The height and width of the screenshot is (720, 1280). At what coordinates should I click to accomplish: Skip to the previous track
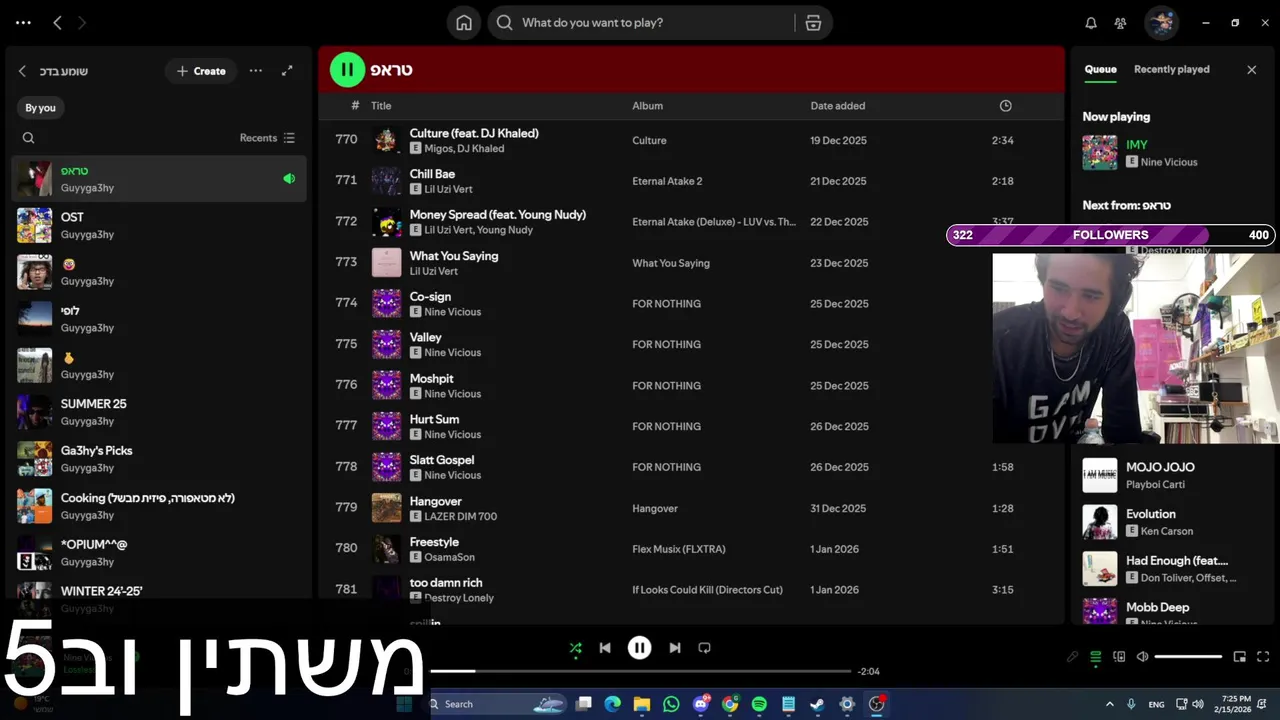coord(605,648)
